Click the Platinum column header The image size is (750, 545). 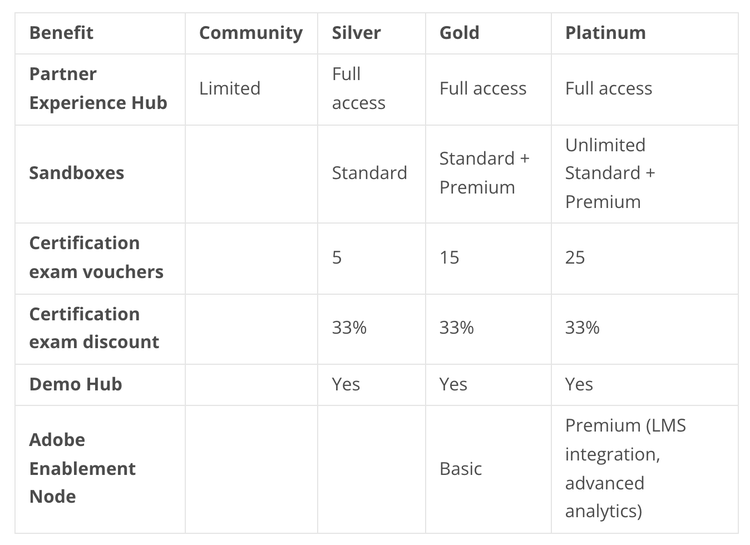[605, 33]
